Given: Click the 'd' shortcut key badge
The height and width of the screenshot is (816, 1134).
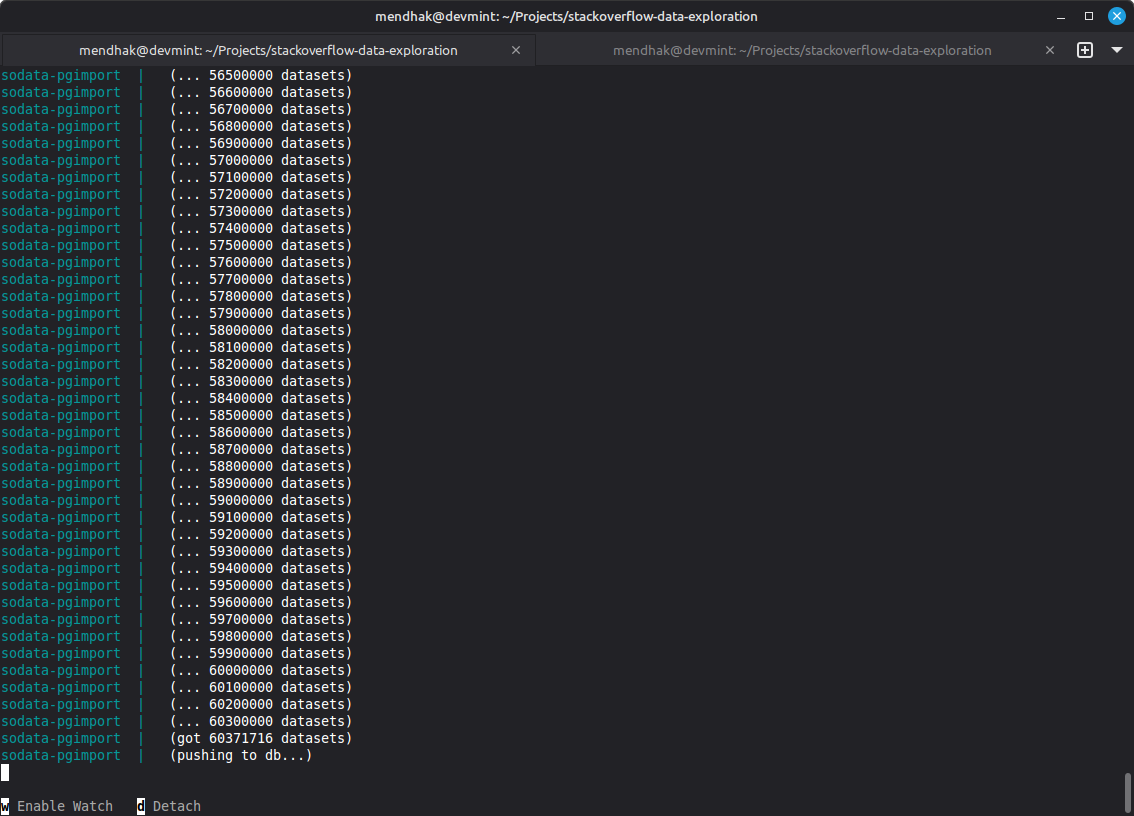Looking at the screenshot, I should tap(141, 806).
